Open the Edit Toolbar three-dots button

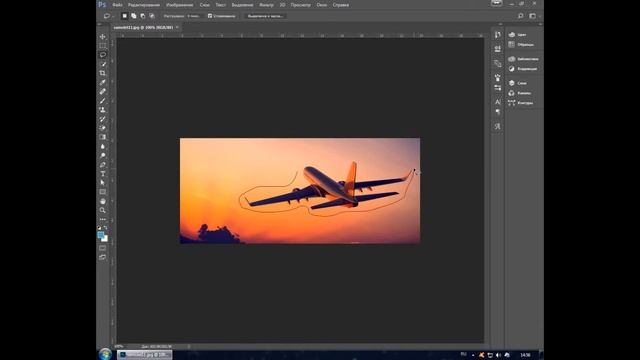tap(102, 220)
